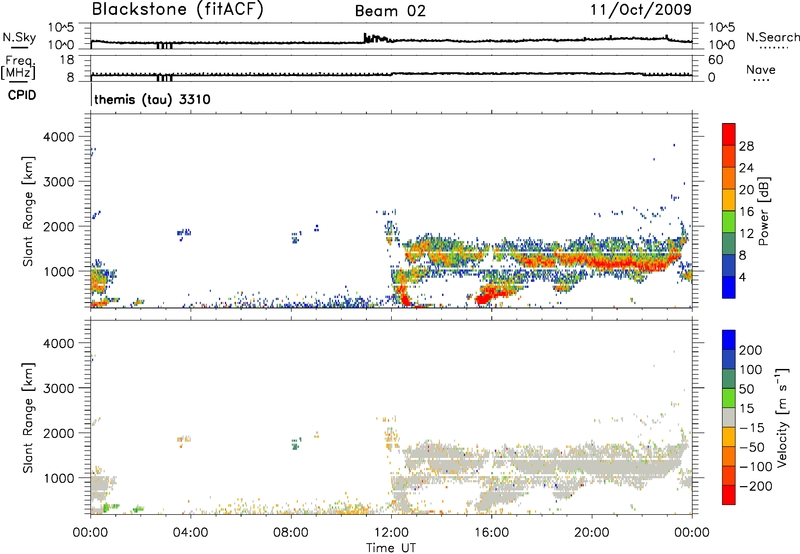Image resolution: width=800 pixels, height=554 pixels.
Task: Click the blue top segment of Velocity colorbar
Action: tap(729, 340)
